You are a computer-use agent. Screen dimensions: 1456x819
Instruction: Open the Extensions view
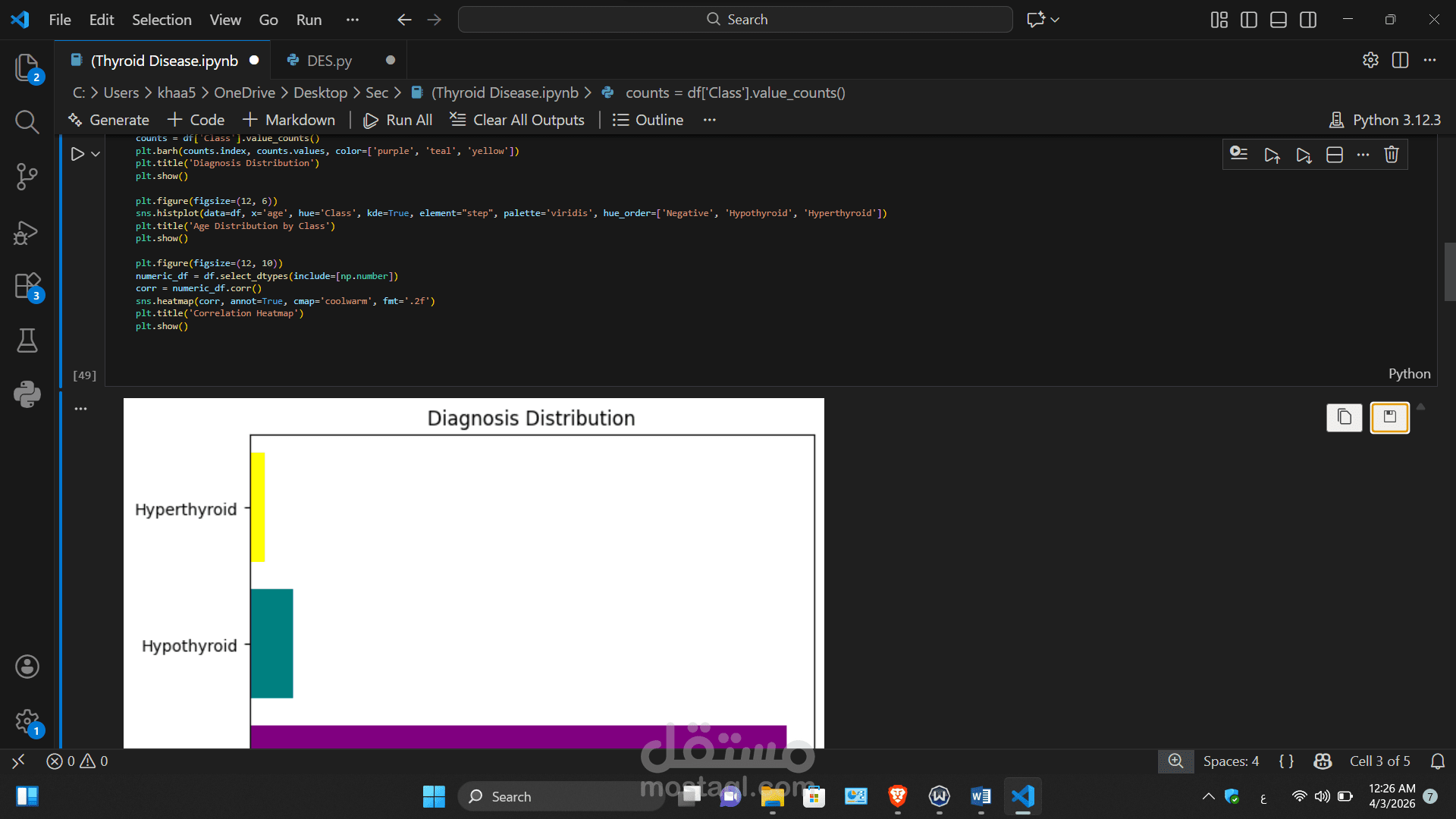27,287
